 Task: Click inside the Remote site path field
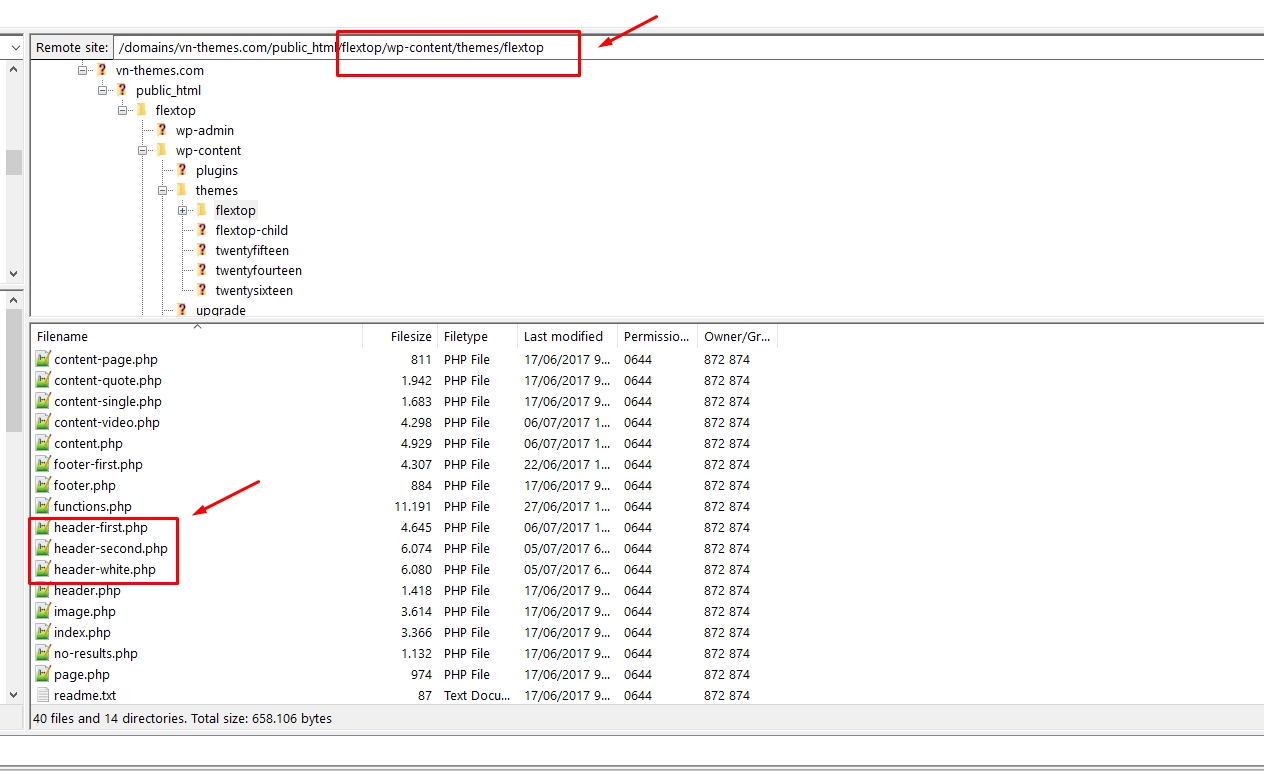(250, 46)
